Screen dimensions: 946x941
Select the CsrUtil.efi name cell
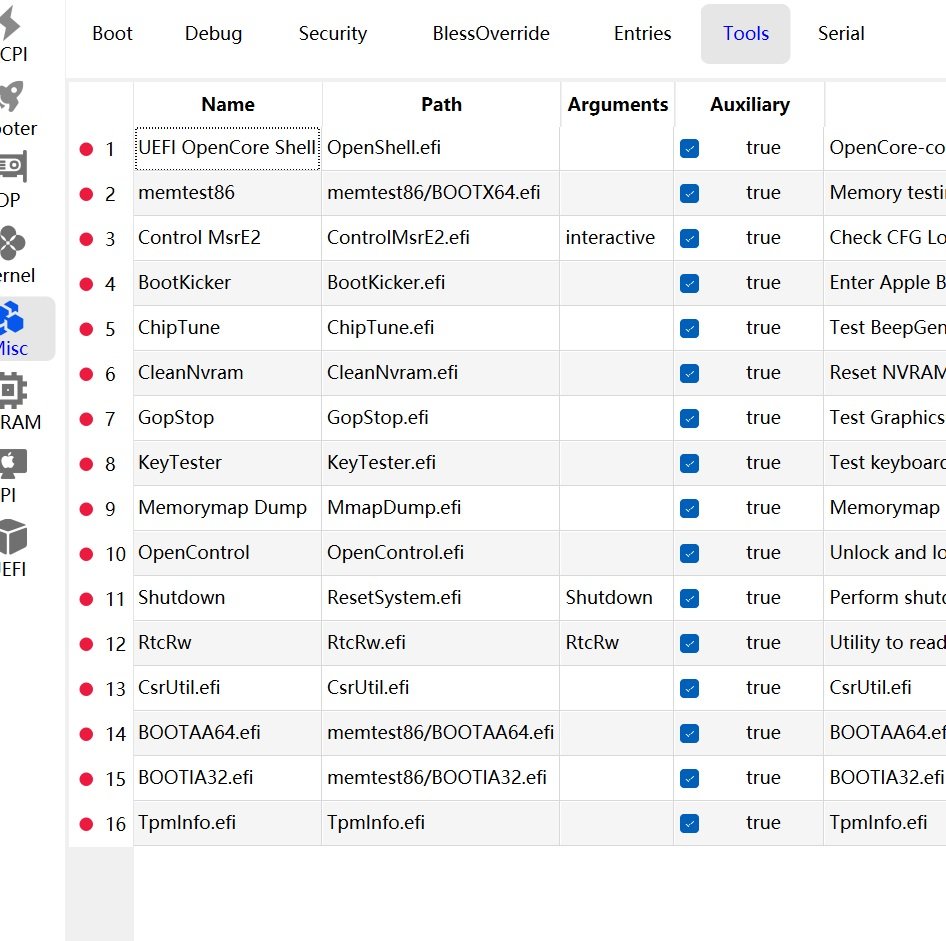227,688
